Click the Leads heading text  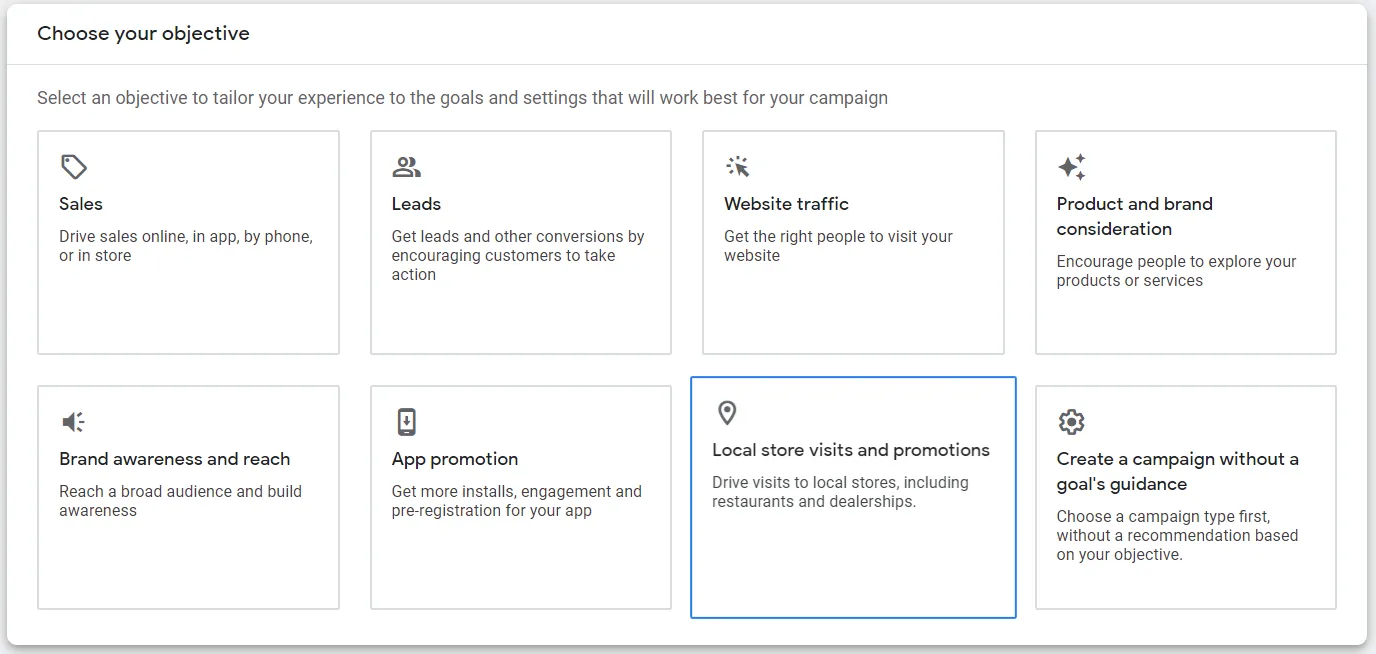click(x=416, y=203)
